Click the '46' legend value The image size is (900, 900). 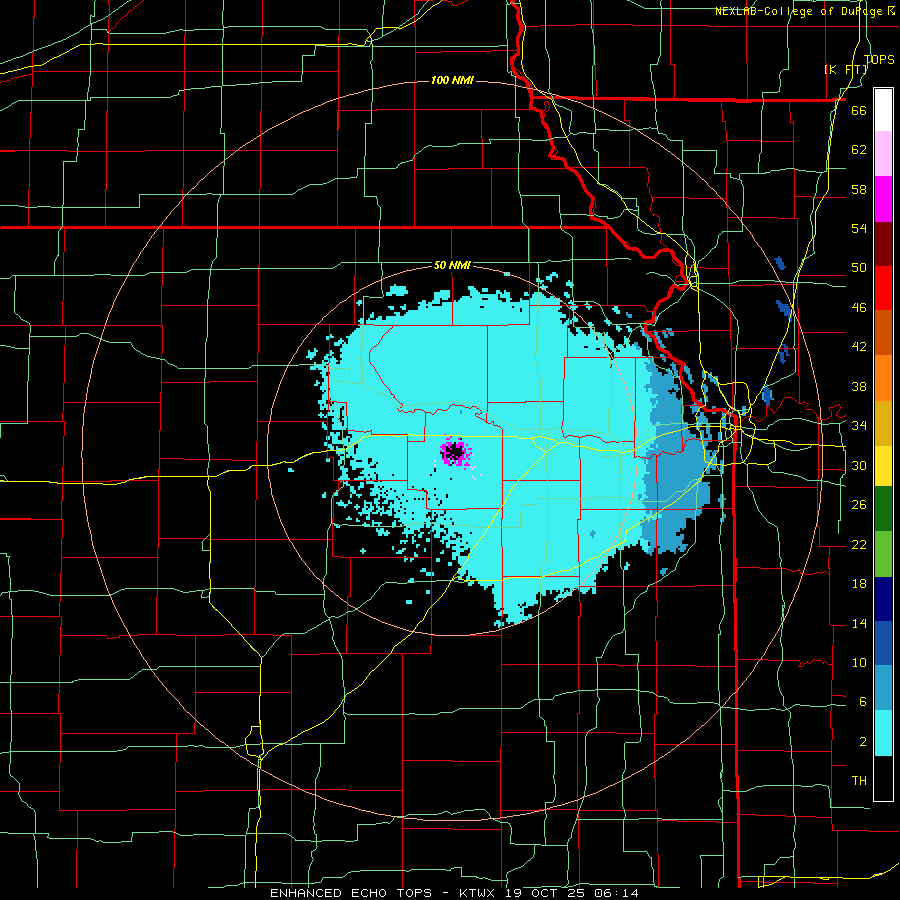click(859, 307)
